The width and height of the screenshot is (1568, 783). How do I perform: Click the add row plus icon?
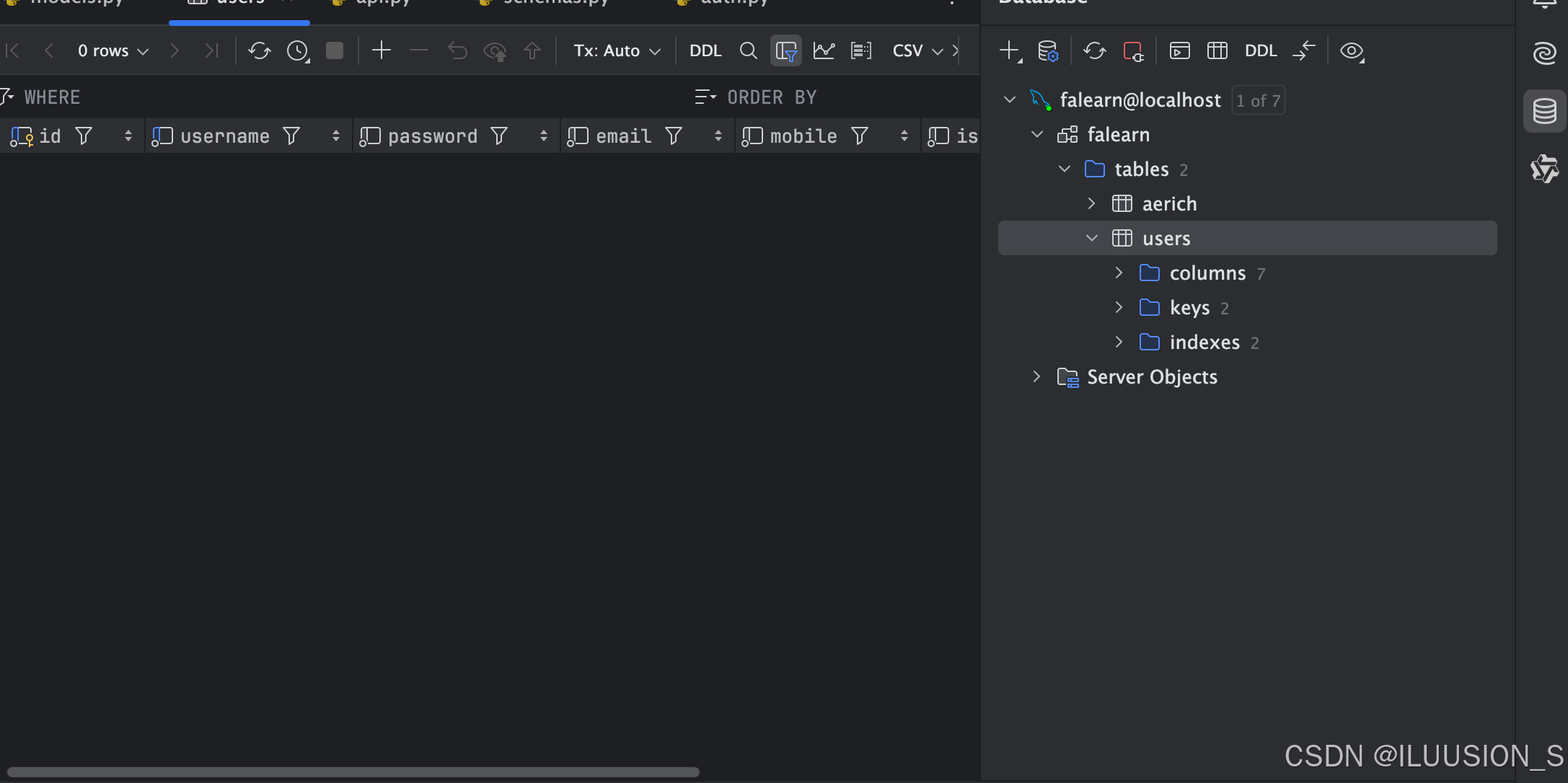[x=381, y=50]
